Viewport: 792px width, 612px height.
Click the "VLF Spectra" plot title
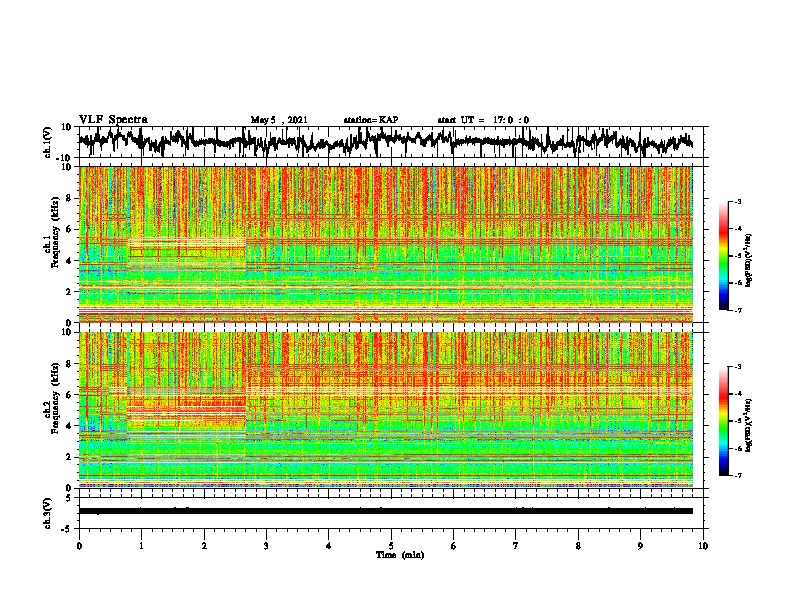pos(113,119)
